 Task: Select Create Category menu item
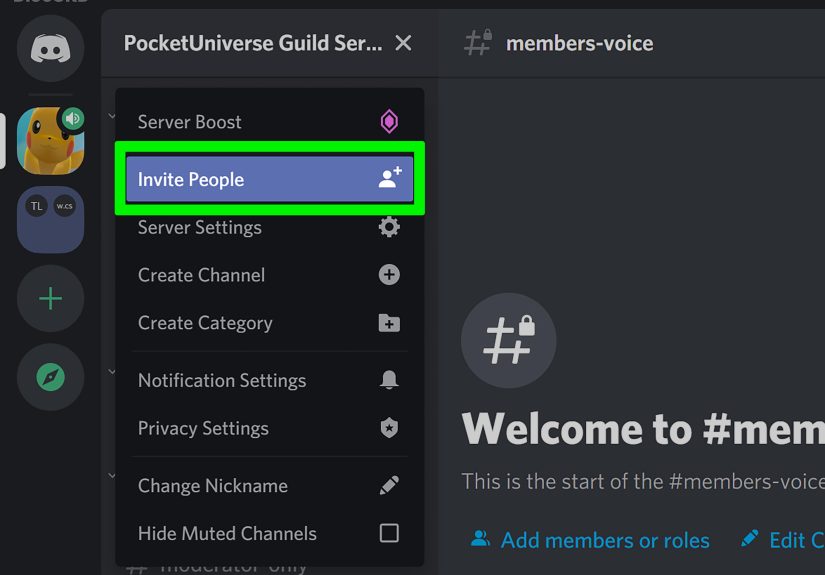[x=269, y=322]
